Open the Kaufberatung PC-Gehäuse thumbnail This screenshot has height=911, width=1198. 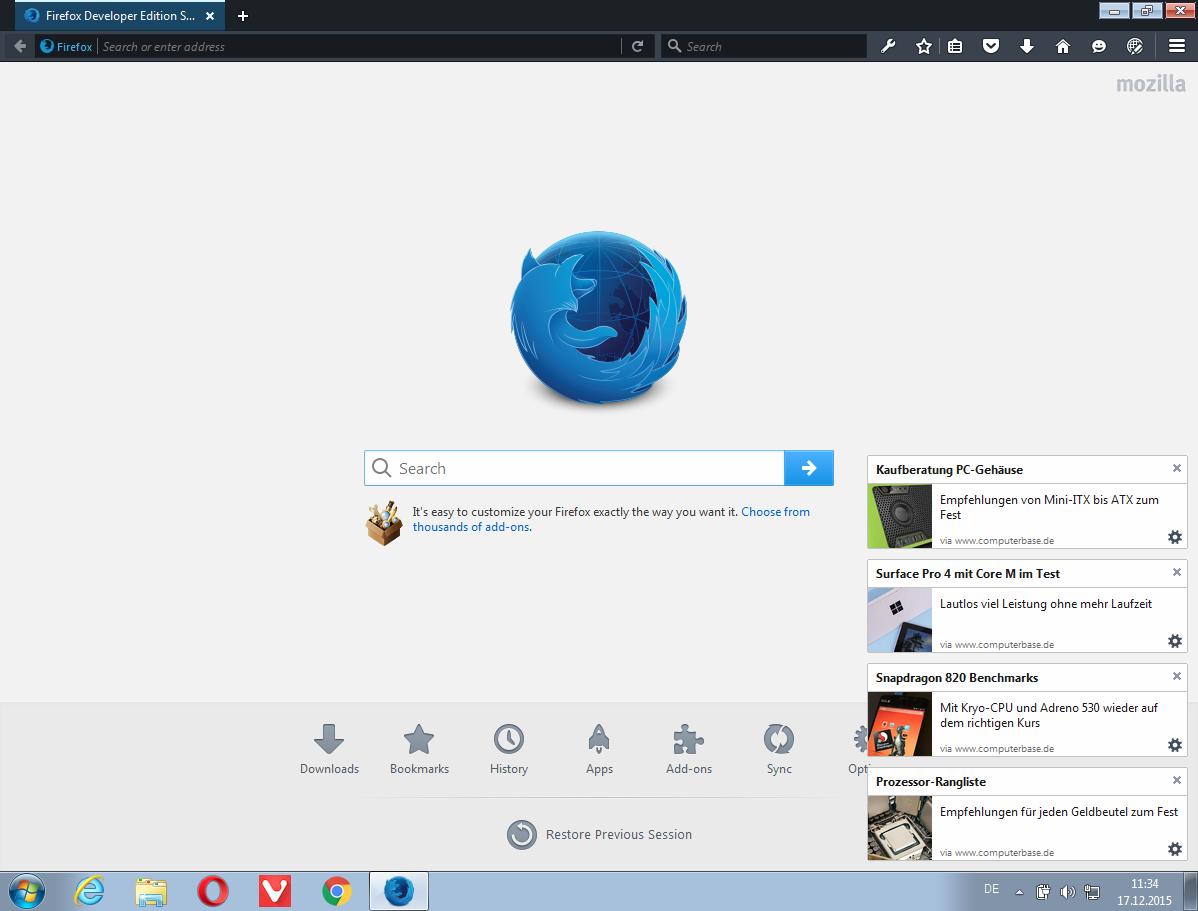click(900, 516)
